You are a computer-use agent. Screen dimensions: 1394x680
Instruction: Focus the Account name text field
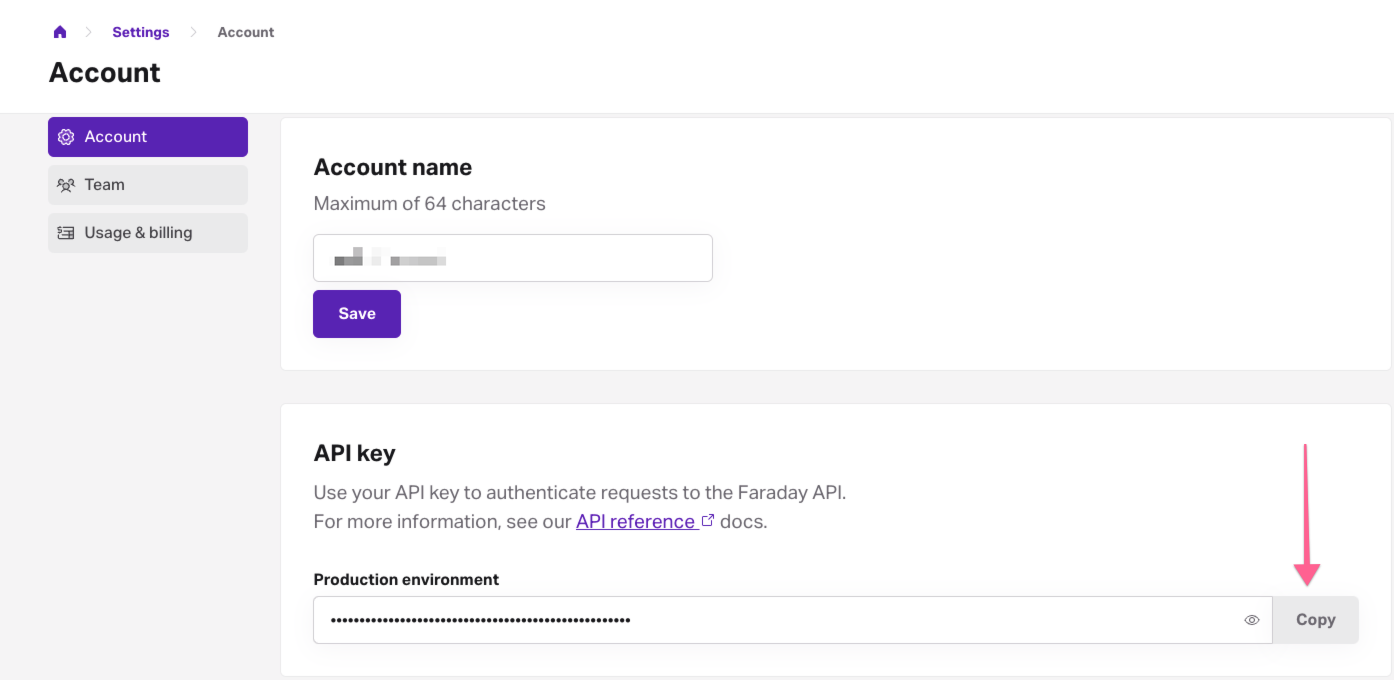pyautogui.click(x=512, y=258)
